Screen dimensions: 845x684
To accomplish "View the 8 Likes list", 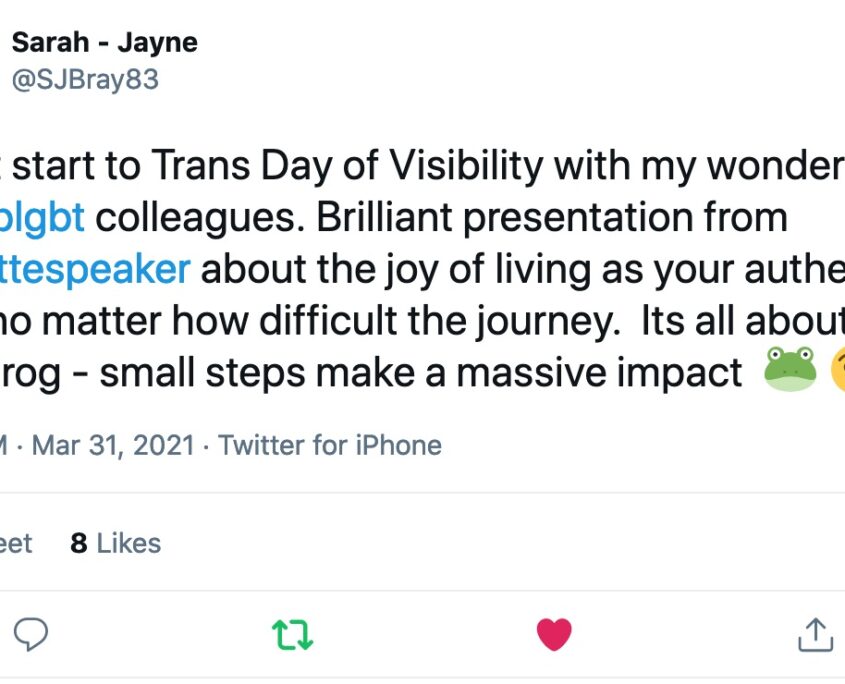I will (x=115, y=543).
